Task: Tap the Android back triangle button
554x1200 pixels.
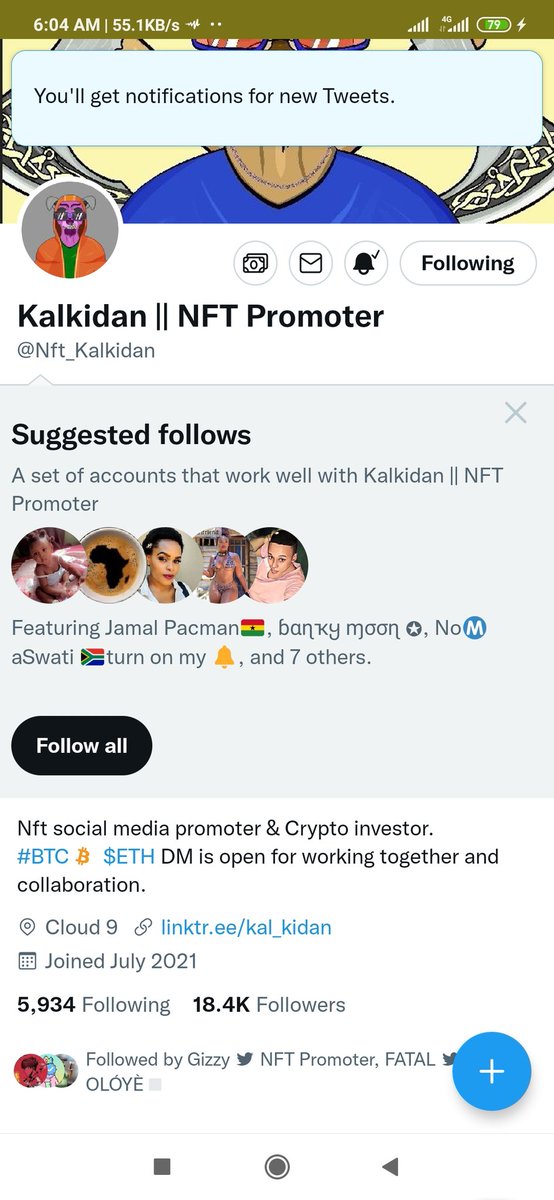Action: [x=391, y=1166]
